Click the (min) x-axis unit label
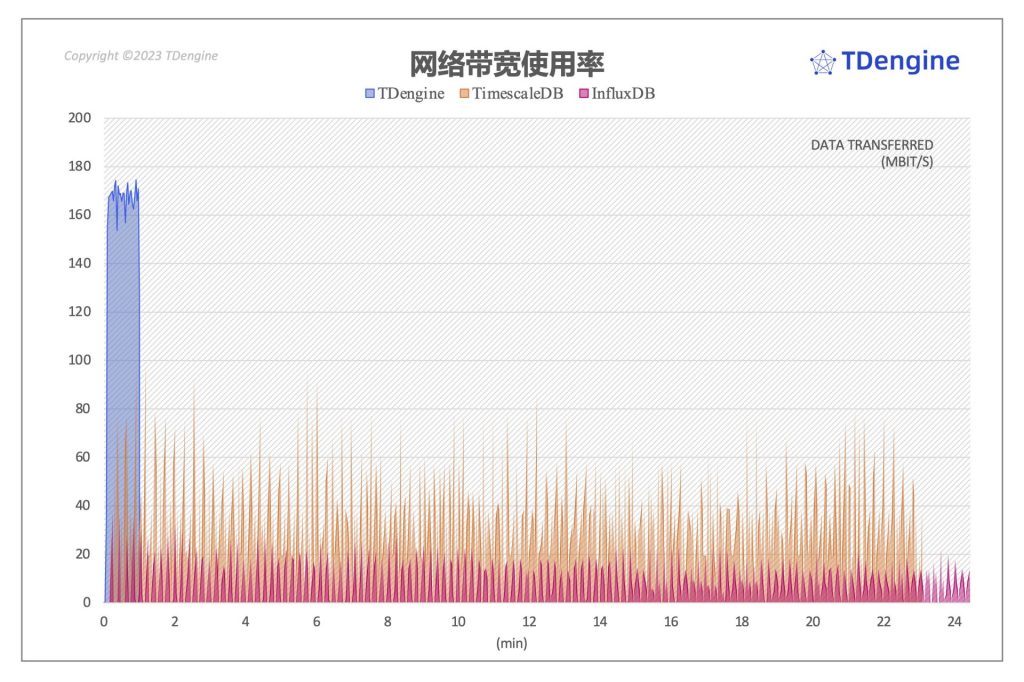1024x682 pixels. pos(511,643)
